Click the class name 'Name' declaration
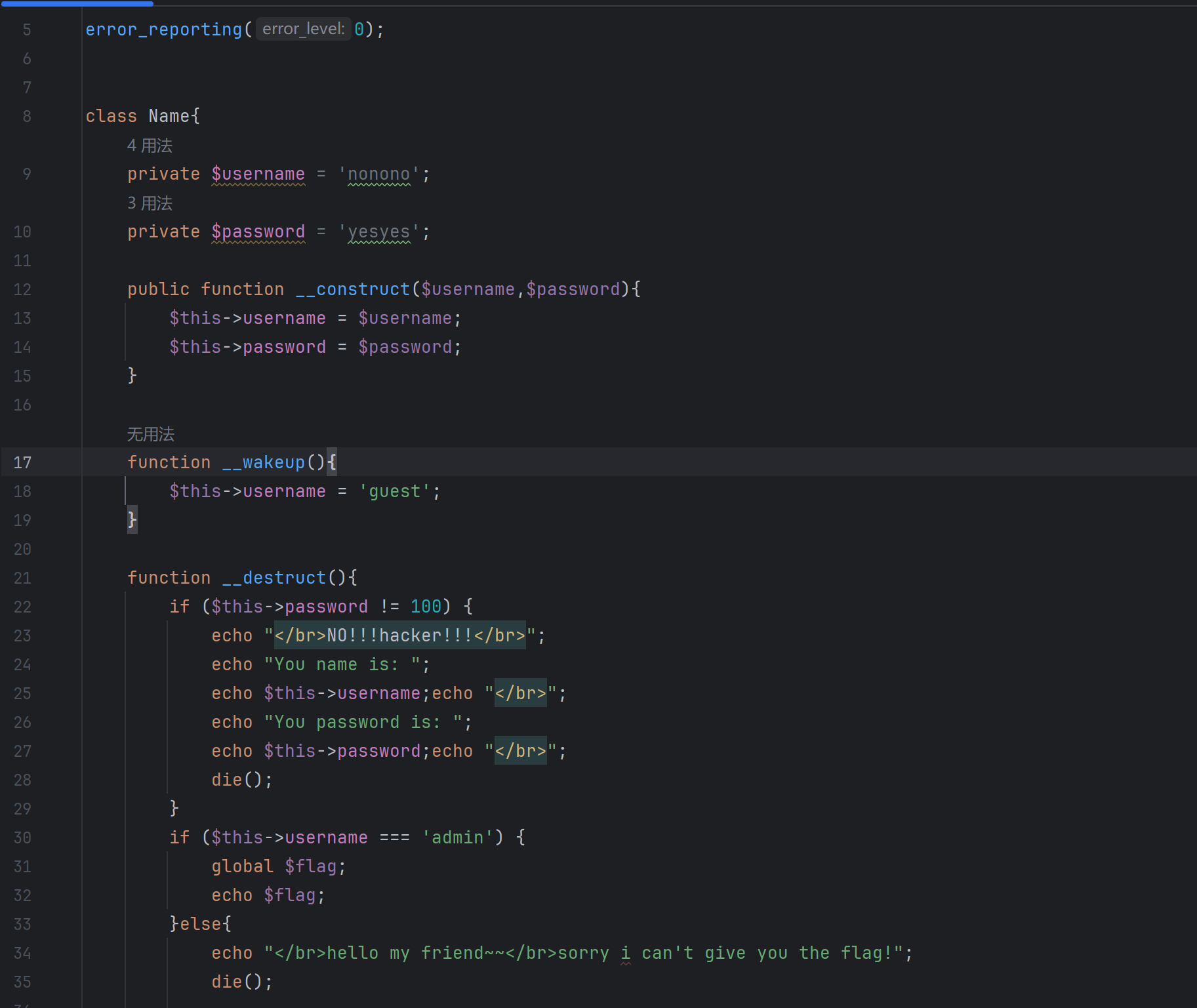This screenshot has height=1008, width=1197. pos(169,117)
